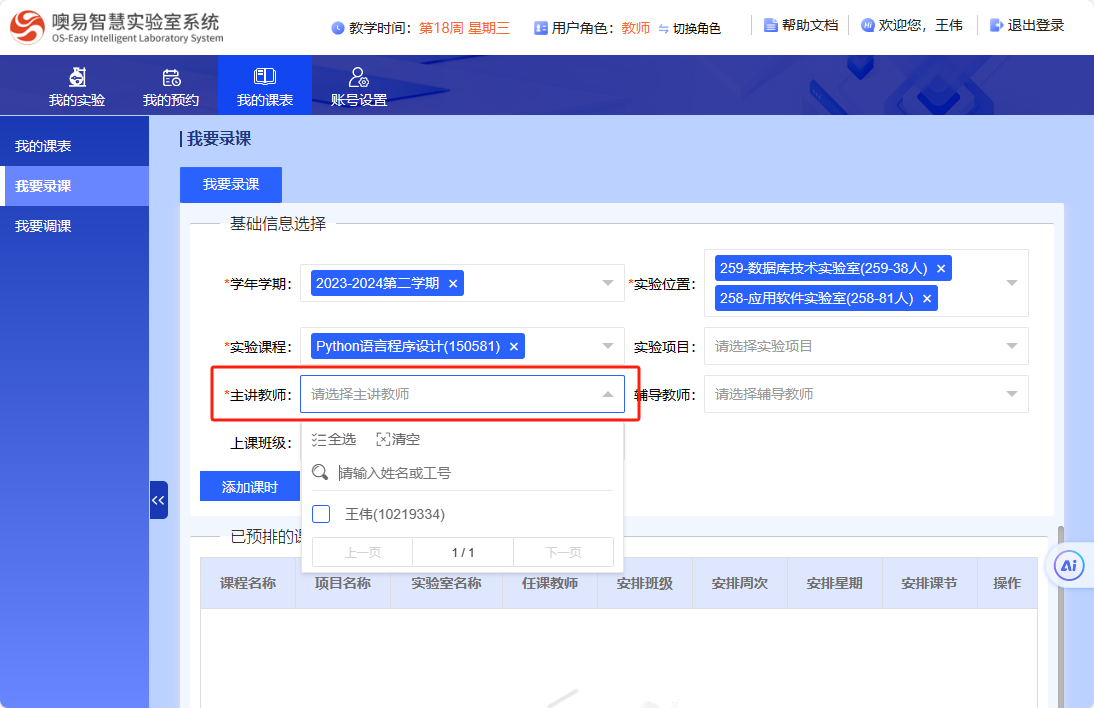The width and height of the screenshot is (1094, 708).
Task: Check the 王伟(10219334) teacher checkbox
Action: tap(321, 514)
